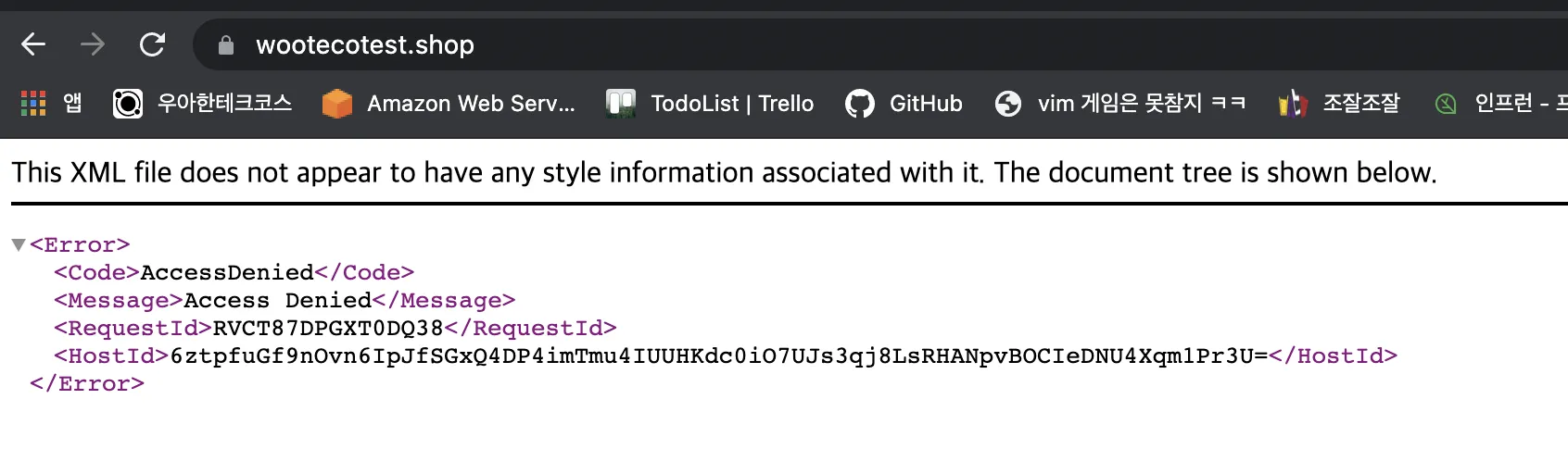Screen dimensions: 1568x474
Task: Open the vim 게임은 못참지 bookmark
Action: click(1141, 104)
